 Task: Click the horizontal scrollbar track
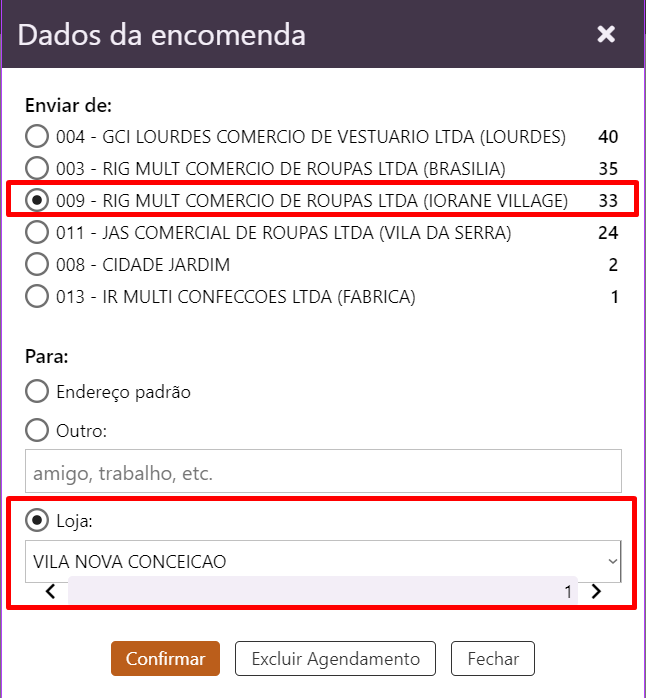tap(320, 591)
